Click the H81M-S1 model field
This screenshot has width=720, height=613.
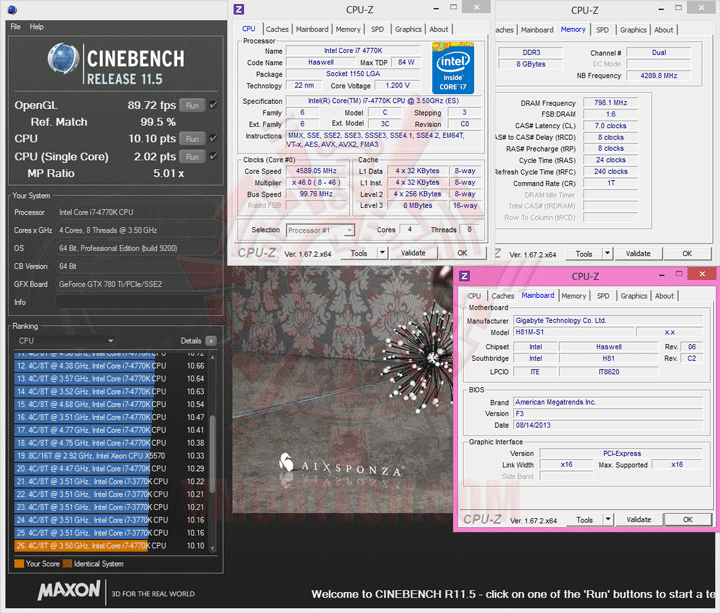point(574,332)
